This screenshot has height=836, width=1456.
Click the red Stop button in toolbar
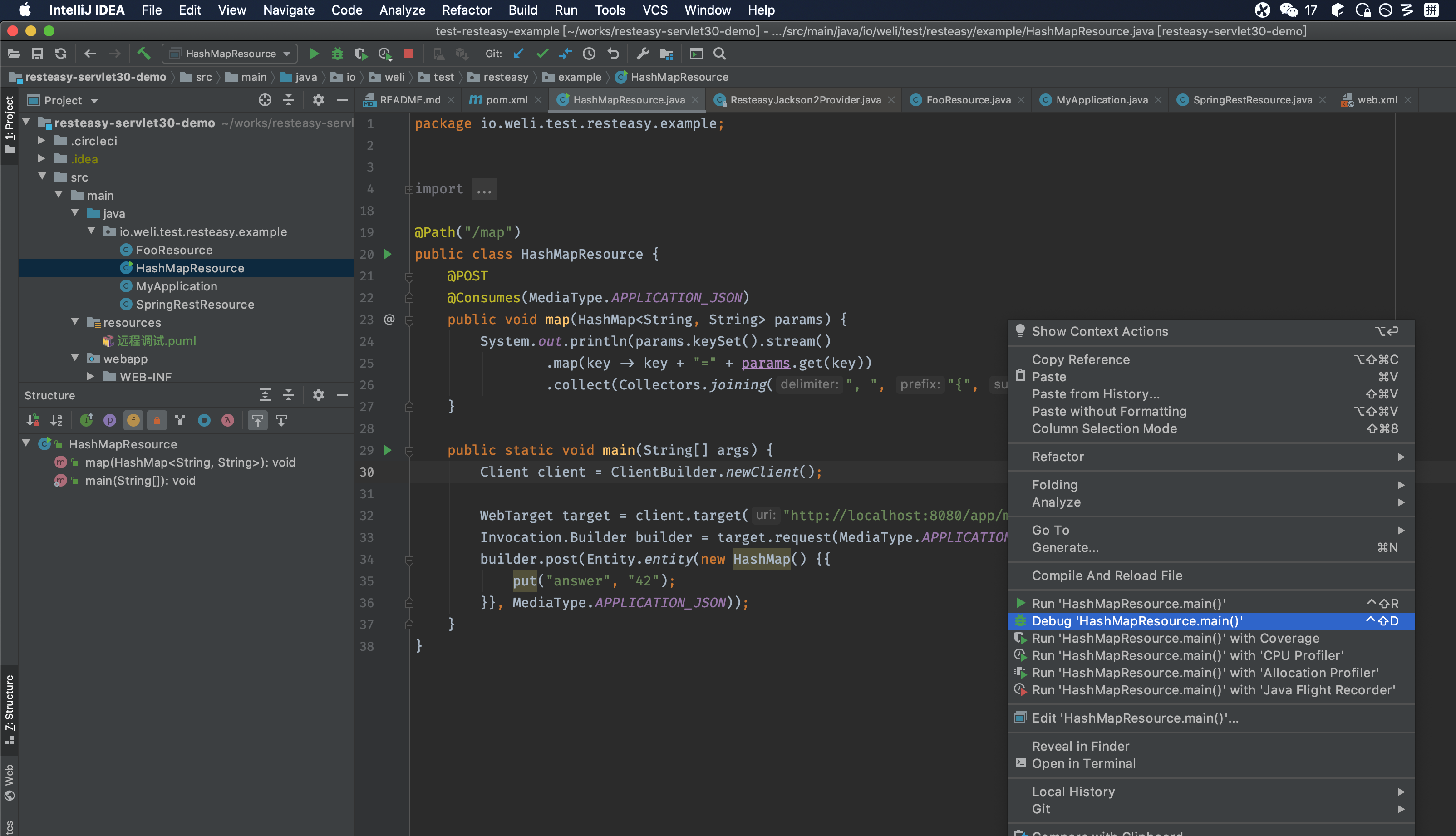click(408, 54)
